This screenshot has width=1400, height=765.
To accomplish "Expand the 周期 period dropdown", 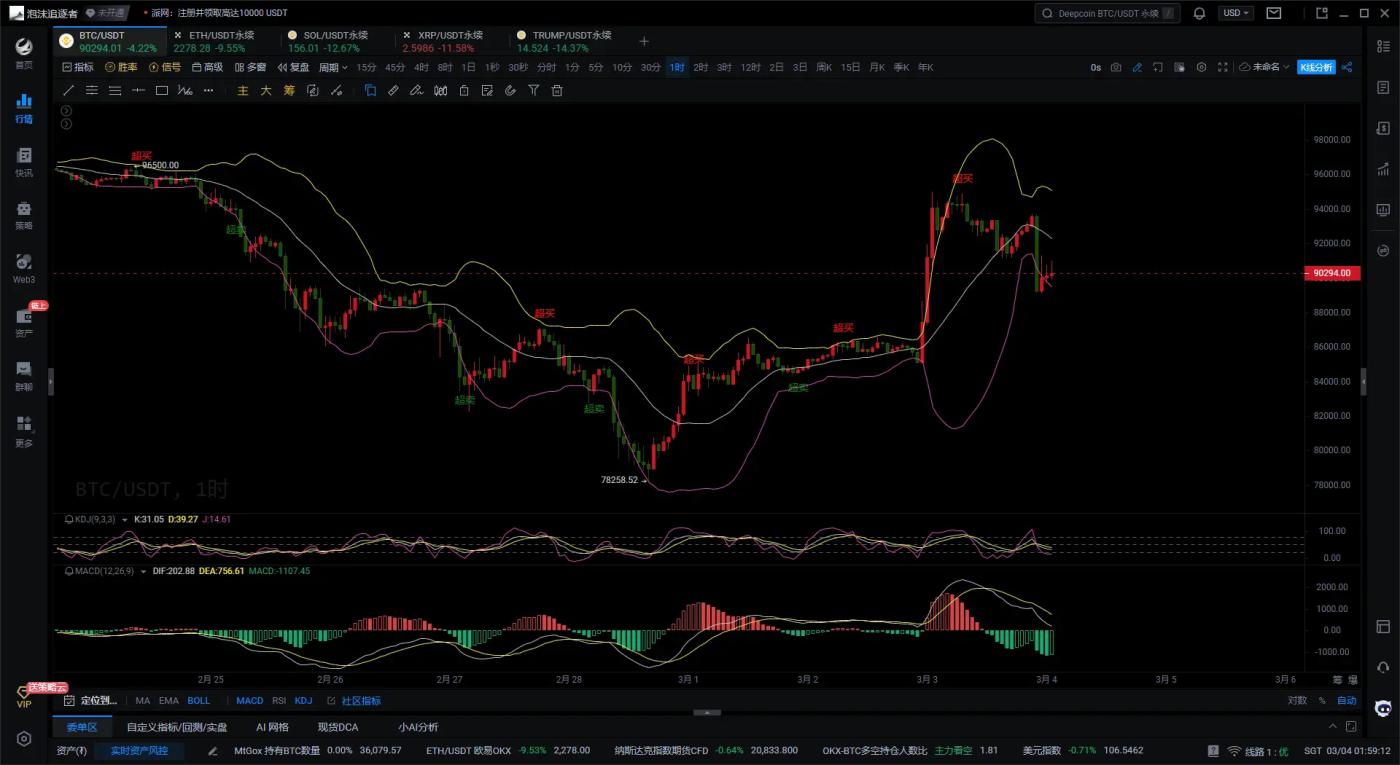I will click(333, 67).
